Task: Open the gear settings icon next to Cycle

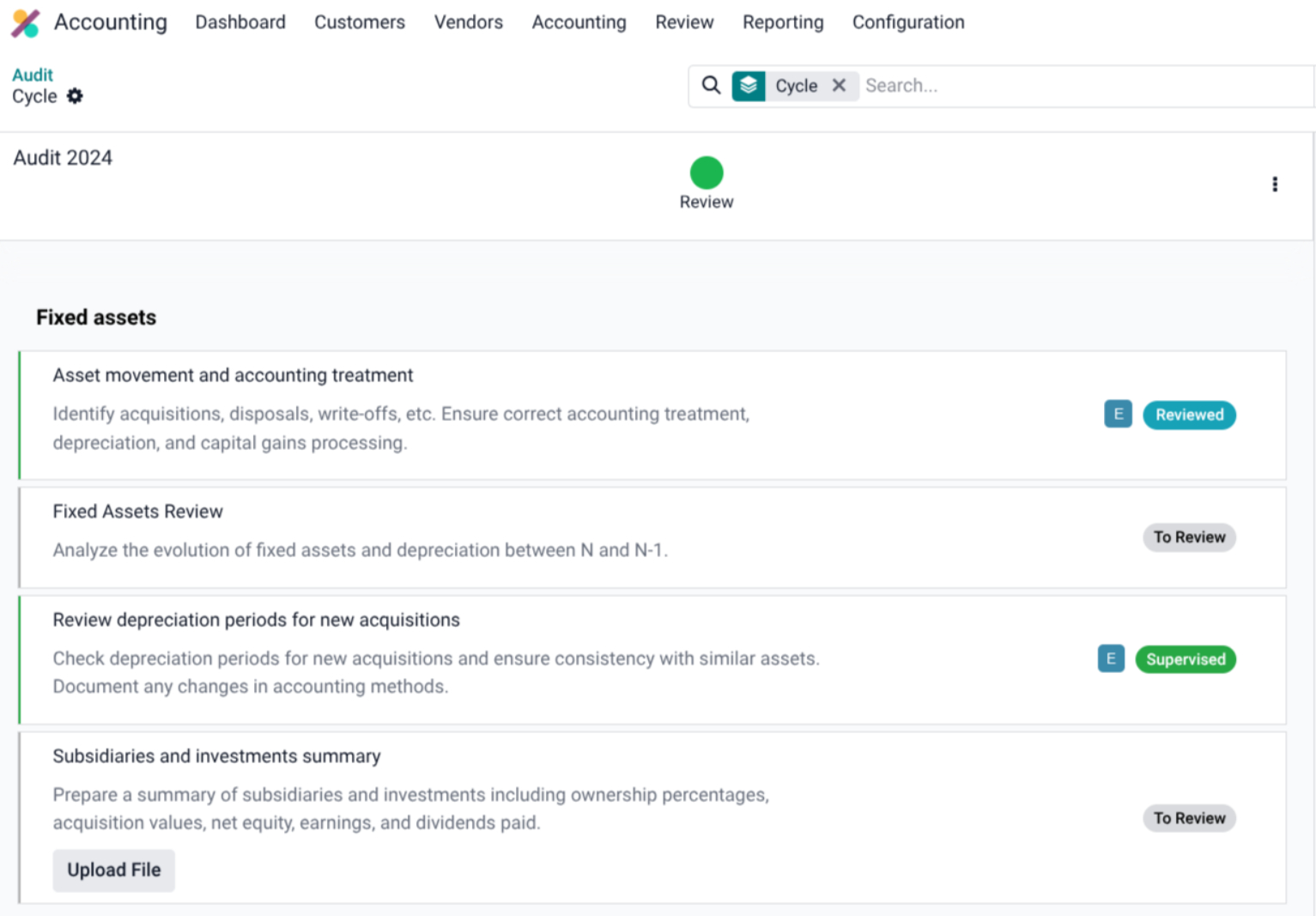Action: pyautogui.click(x=75, y=96)
